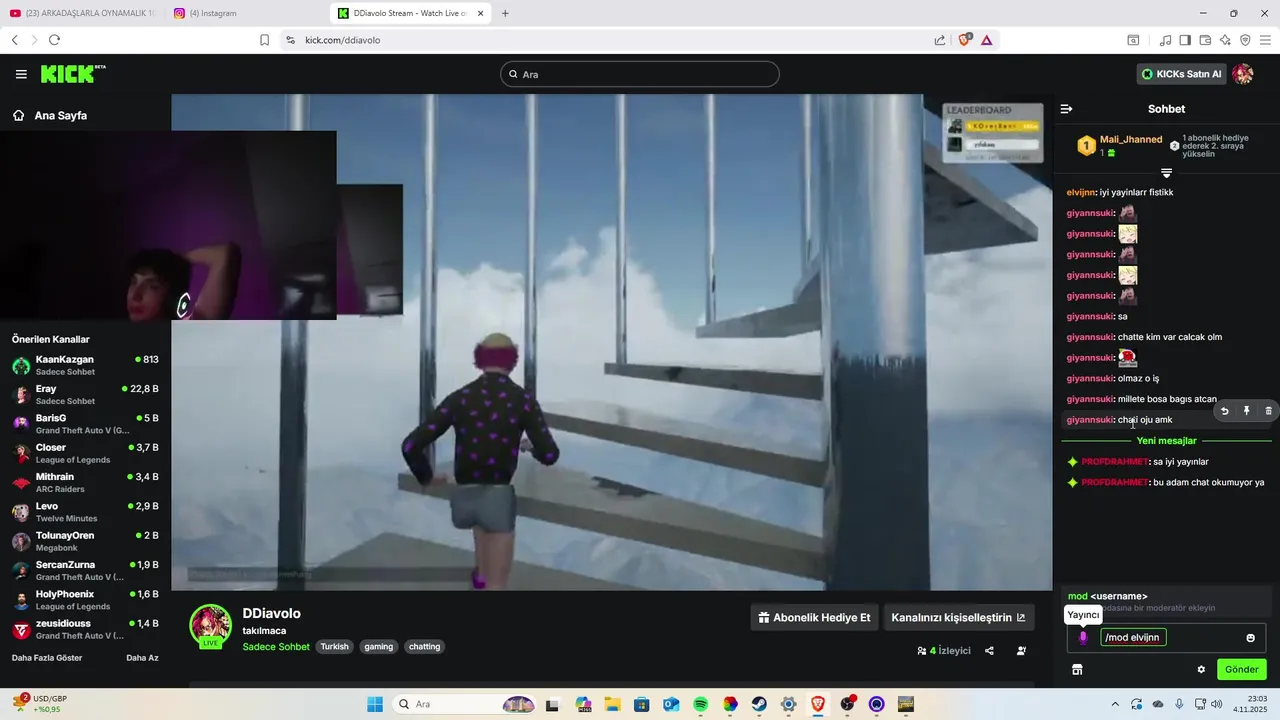
Task: Send chat message with Gönder
Action: pos(1241,669)
